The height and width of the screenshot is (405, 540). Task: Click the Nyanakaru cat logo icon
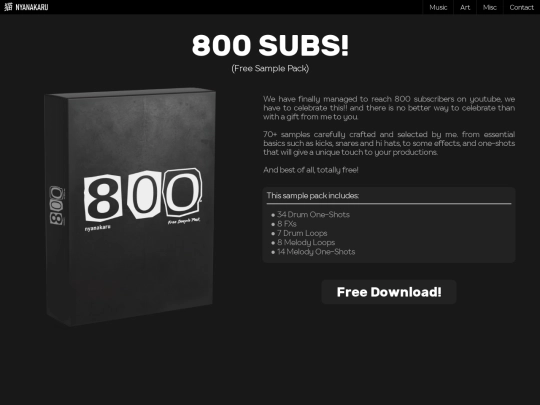pos(8,7)
